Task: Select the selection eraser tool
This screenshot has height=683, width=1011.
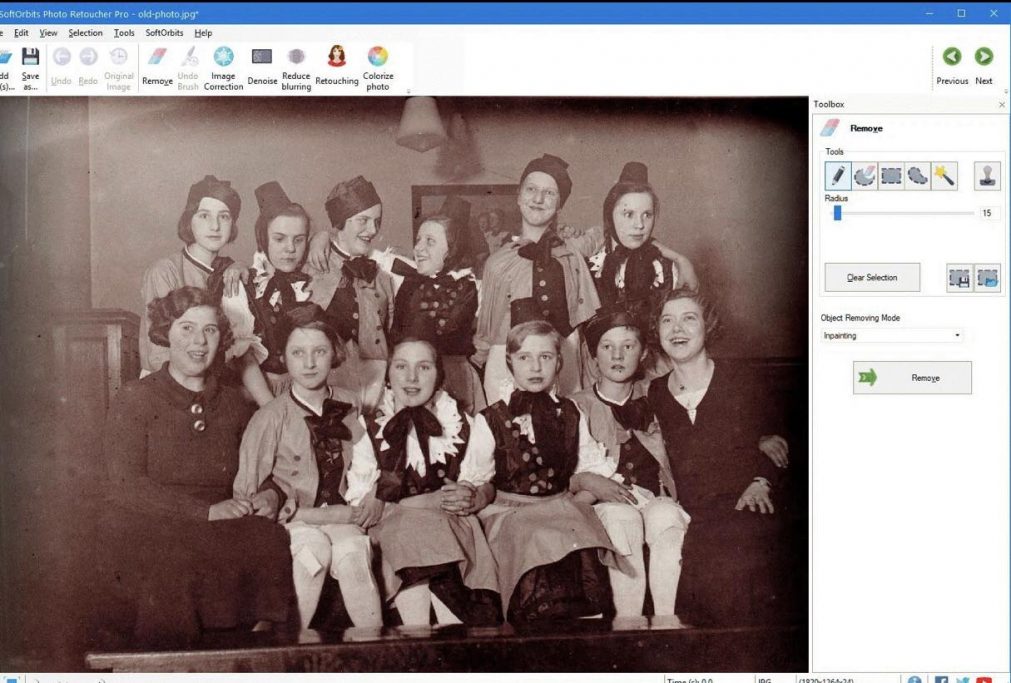Action: (x=864, y=177)
